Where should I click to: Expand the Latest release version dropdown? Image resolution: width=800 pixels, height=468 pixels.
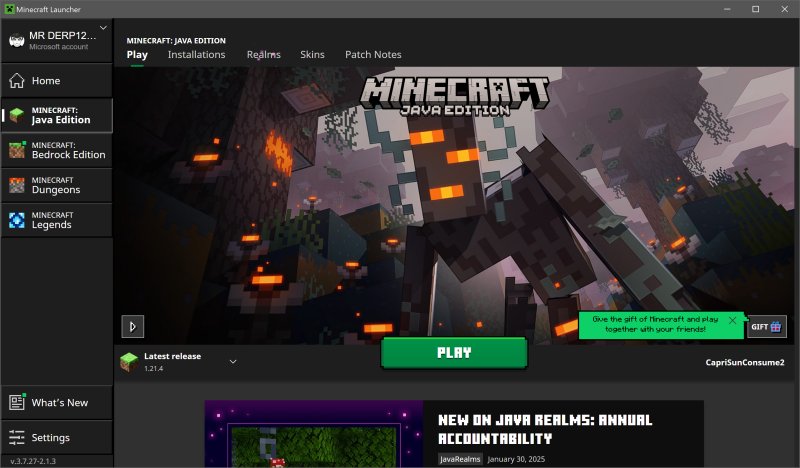[x=233, y=362]
